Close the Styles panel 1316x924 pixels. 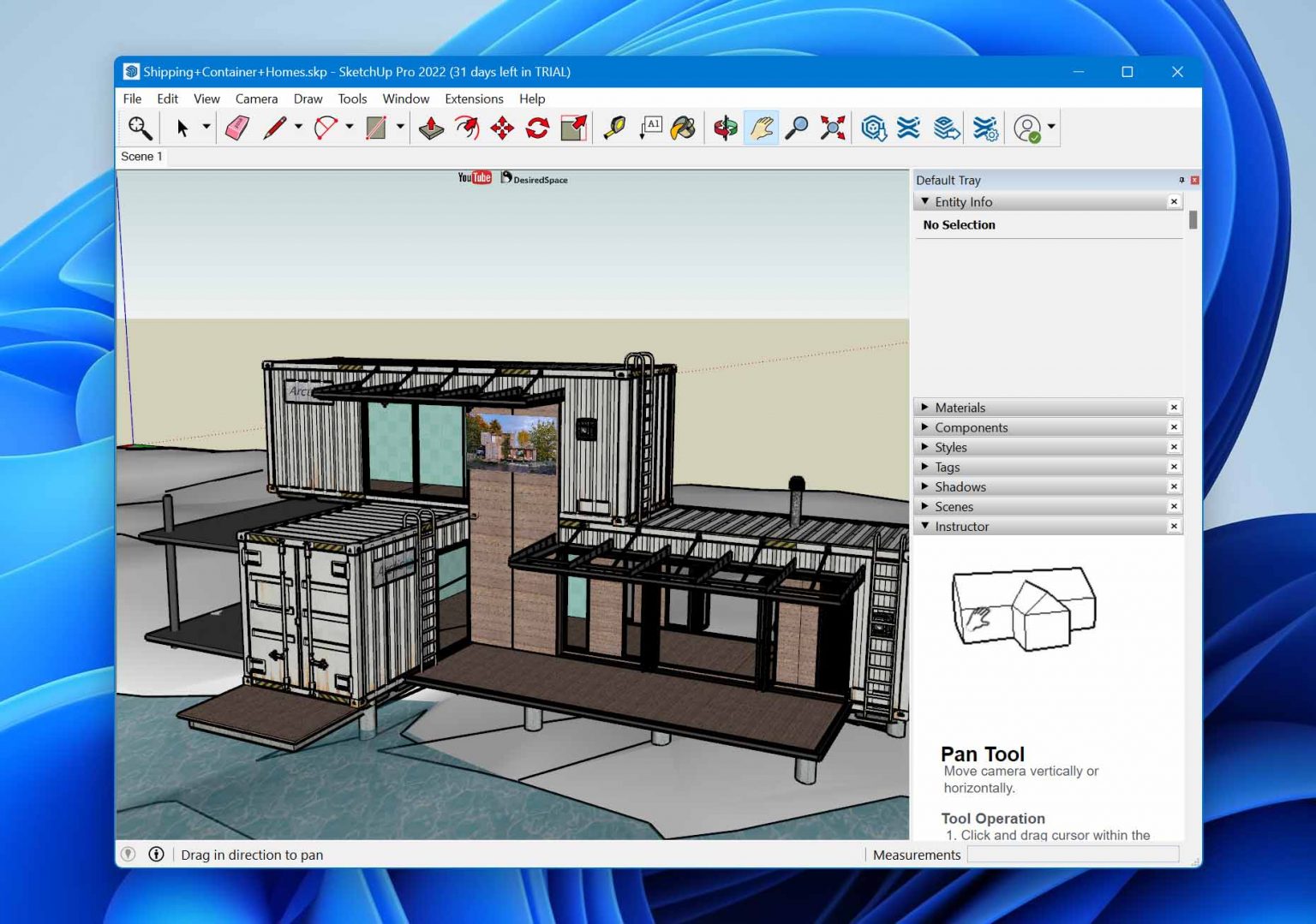(x=1174, y=446)
